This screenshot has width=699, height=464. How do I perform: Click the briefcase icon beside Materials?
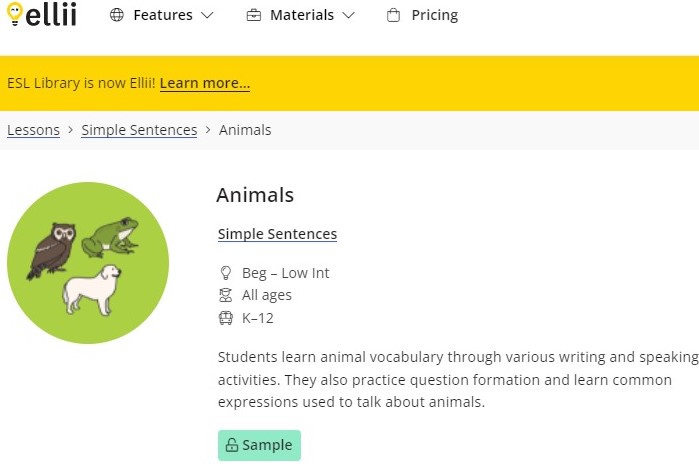(254, 15)
